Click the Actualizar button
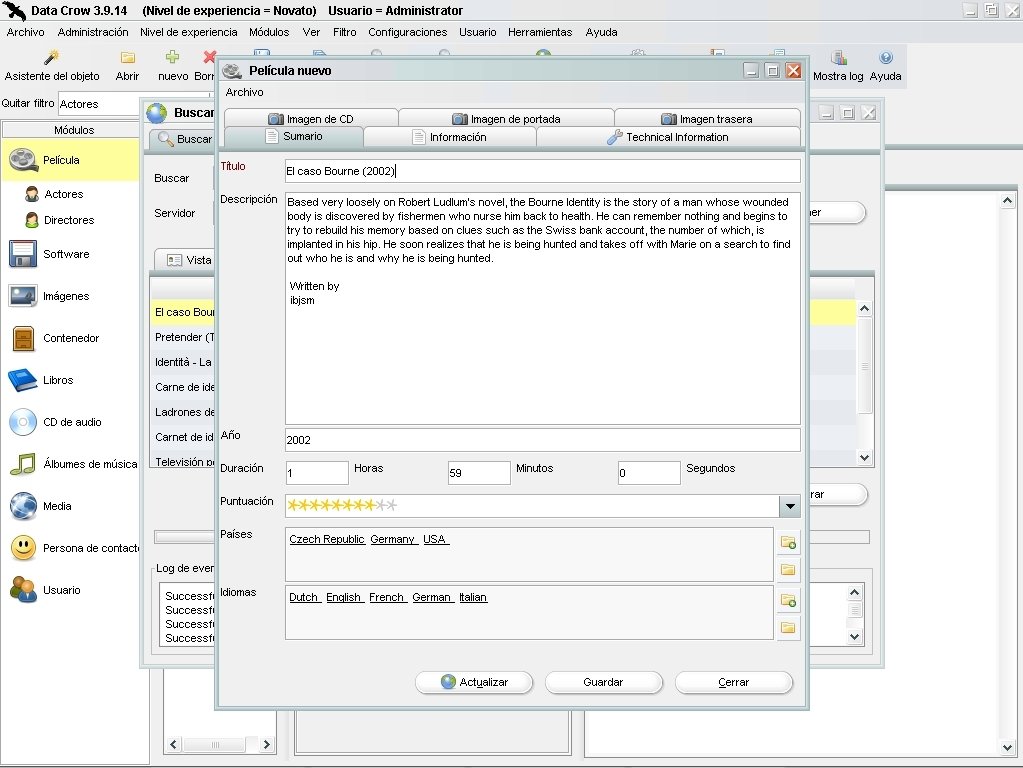This screenshot has width=1023, height=768. [474, 682]
